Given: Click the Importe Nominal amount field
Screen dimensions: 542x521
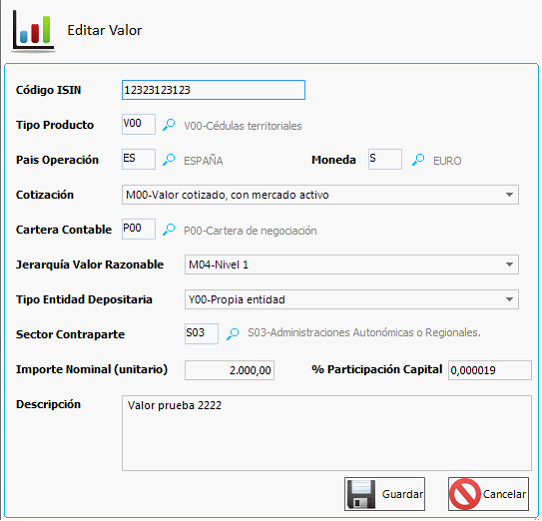Looking at the screenshot, I should [230, 370].
